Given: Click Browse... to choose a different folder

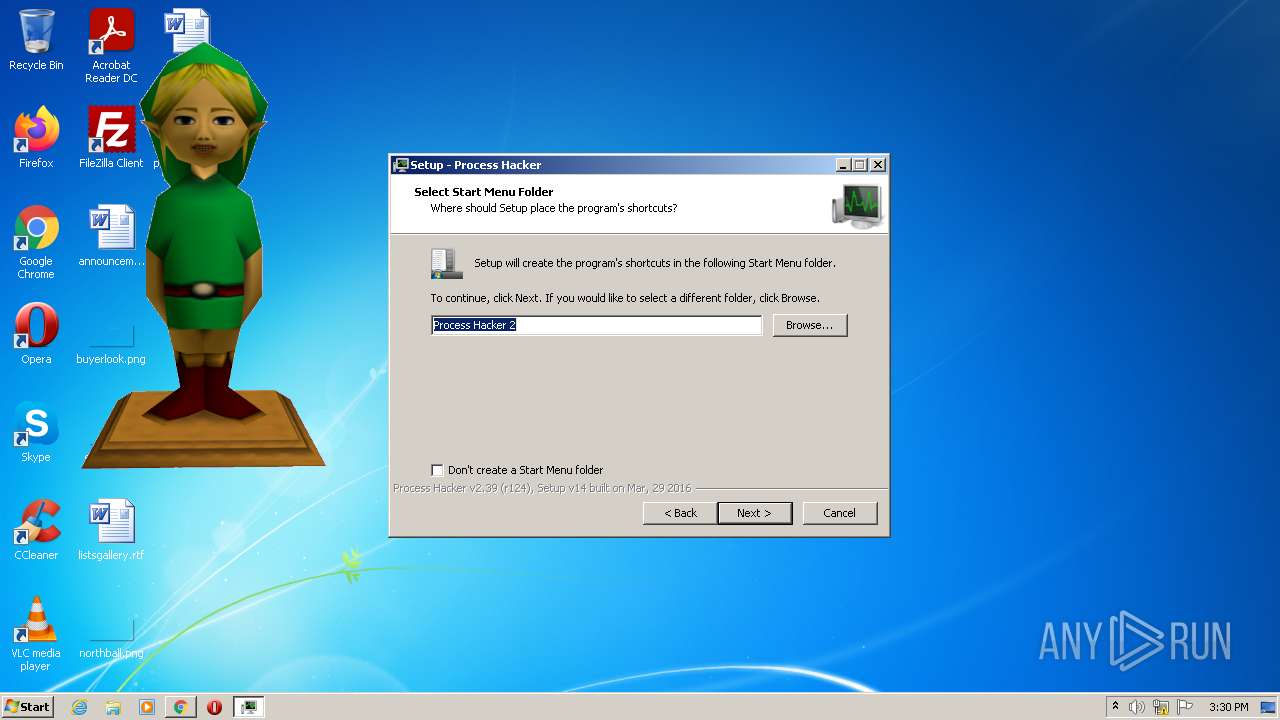Looking at the screenshot, I should (x=810, y=325).
